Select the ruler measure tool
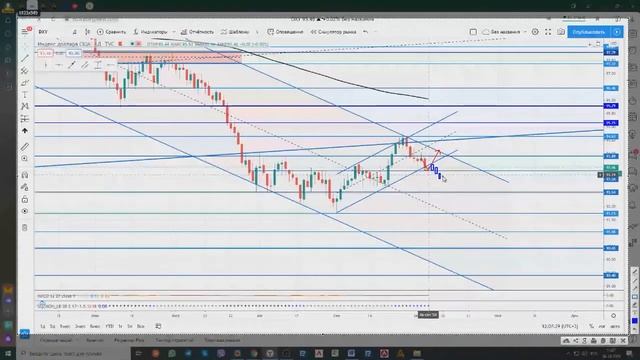640x360 pixels. tap(25, 147)
